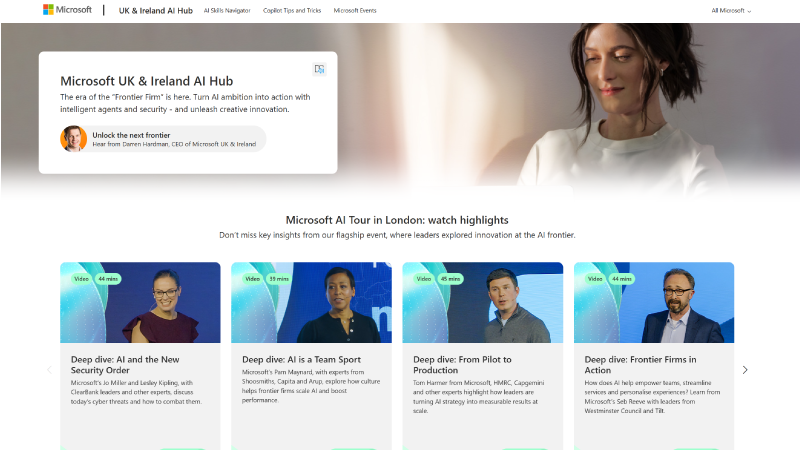Click Deep dive: Frontier Firms in Action title
Screen dimensions: 800x450
[640, 365]
